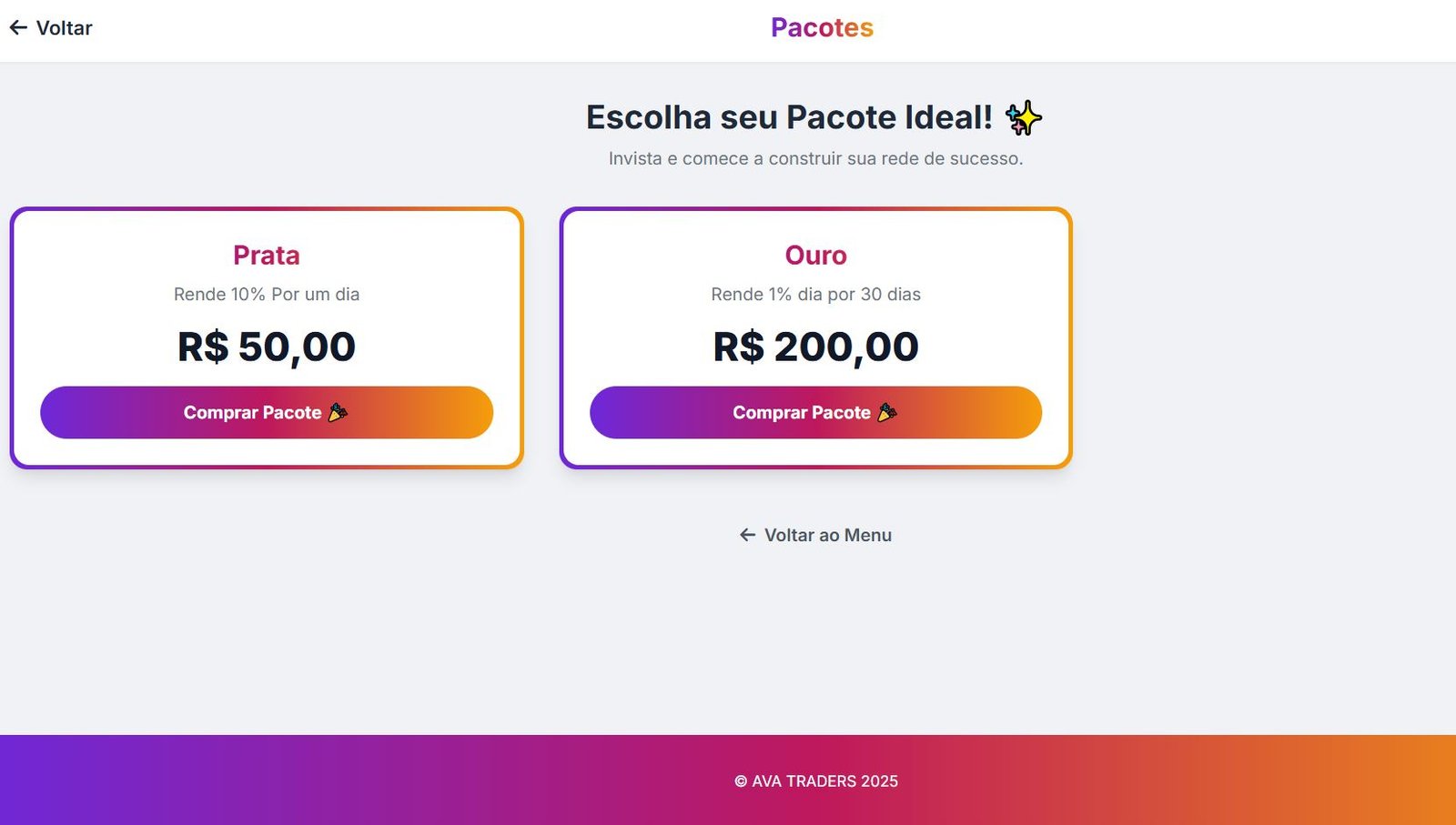Click the party popper icon in Ouro button
The height and width of the screenshot is (825, 1456).
point(887,412)
